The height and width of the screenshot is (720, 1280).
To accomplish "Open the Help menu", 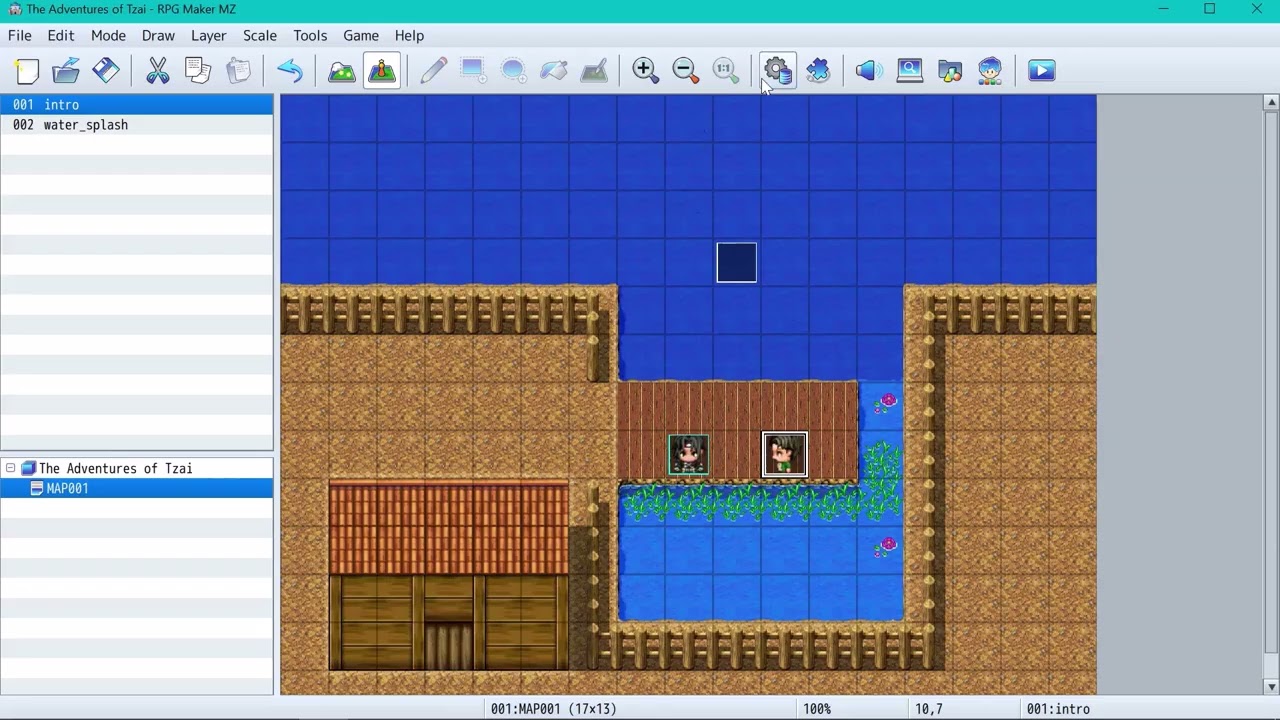I will tap(409, 36).
